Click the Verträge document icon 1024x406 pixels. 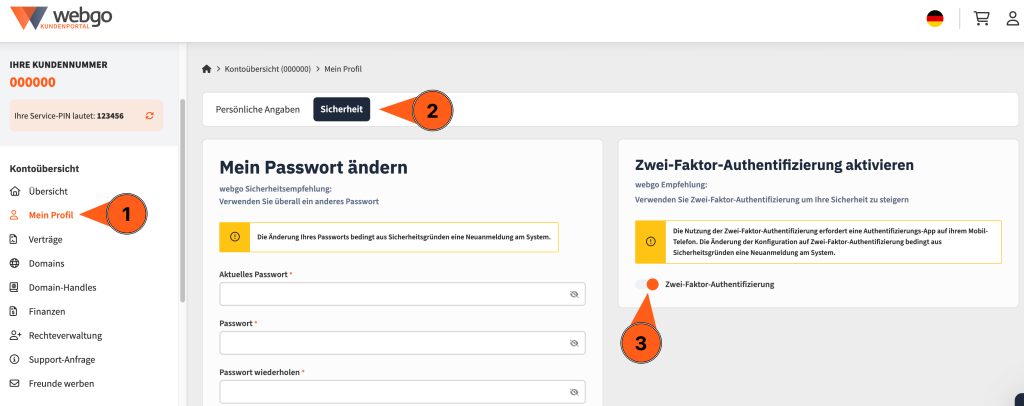[x=14, y=240]
